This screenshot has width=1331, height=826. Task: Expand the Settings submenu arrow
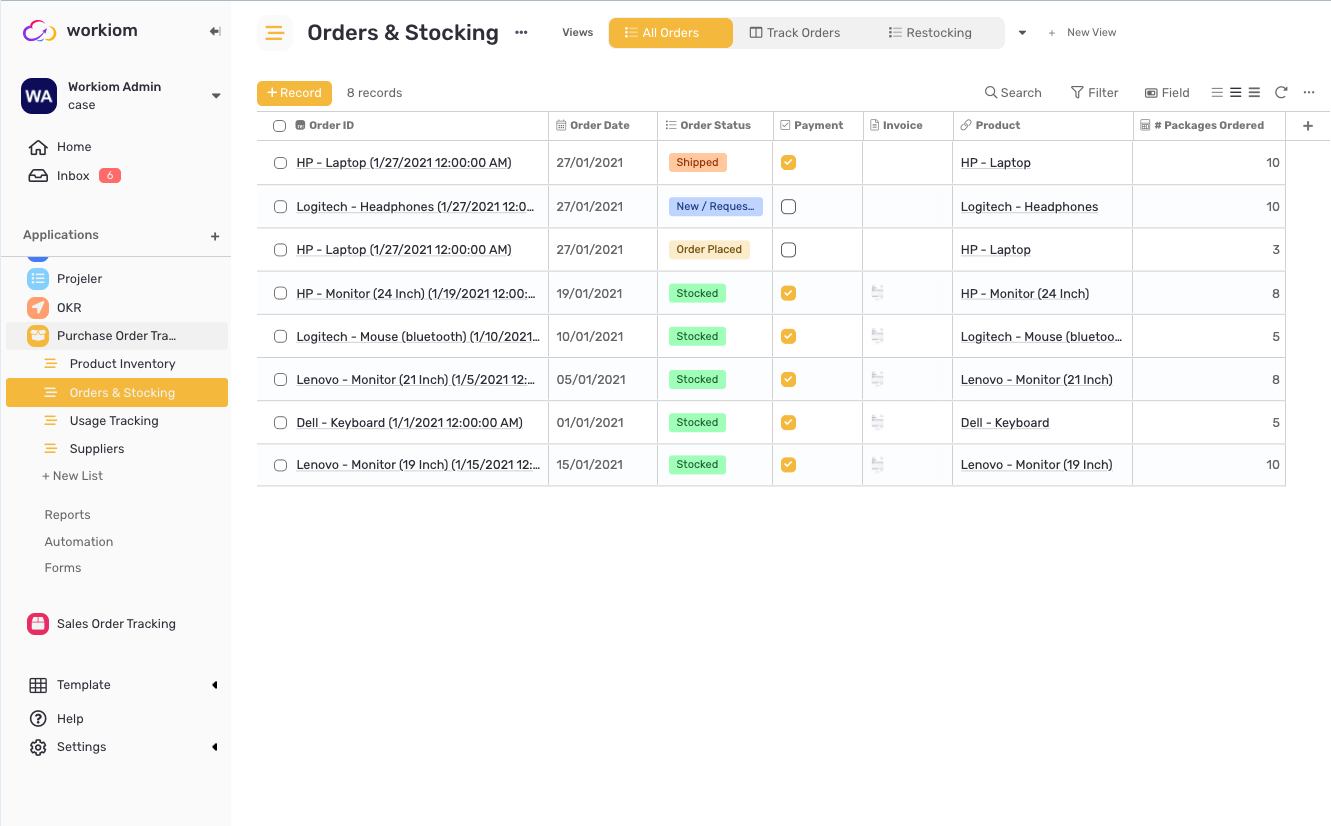(x=214, y=747)
